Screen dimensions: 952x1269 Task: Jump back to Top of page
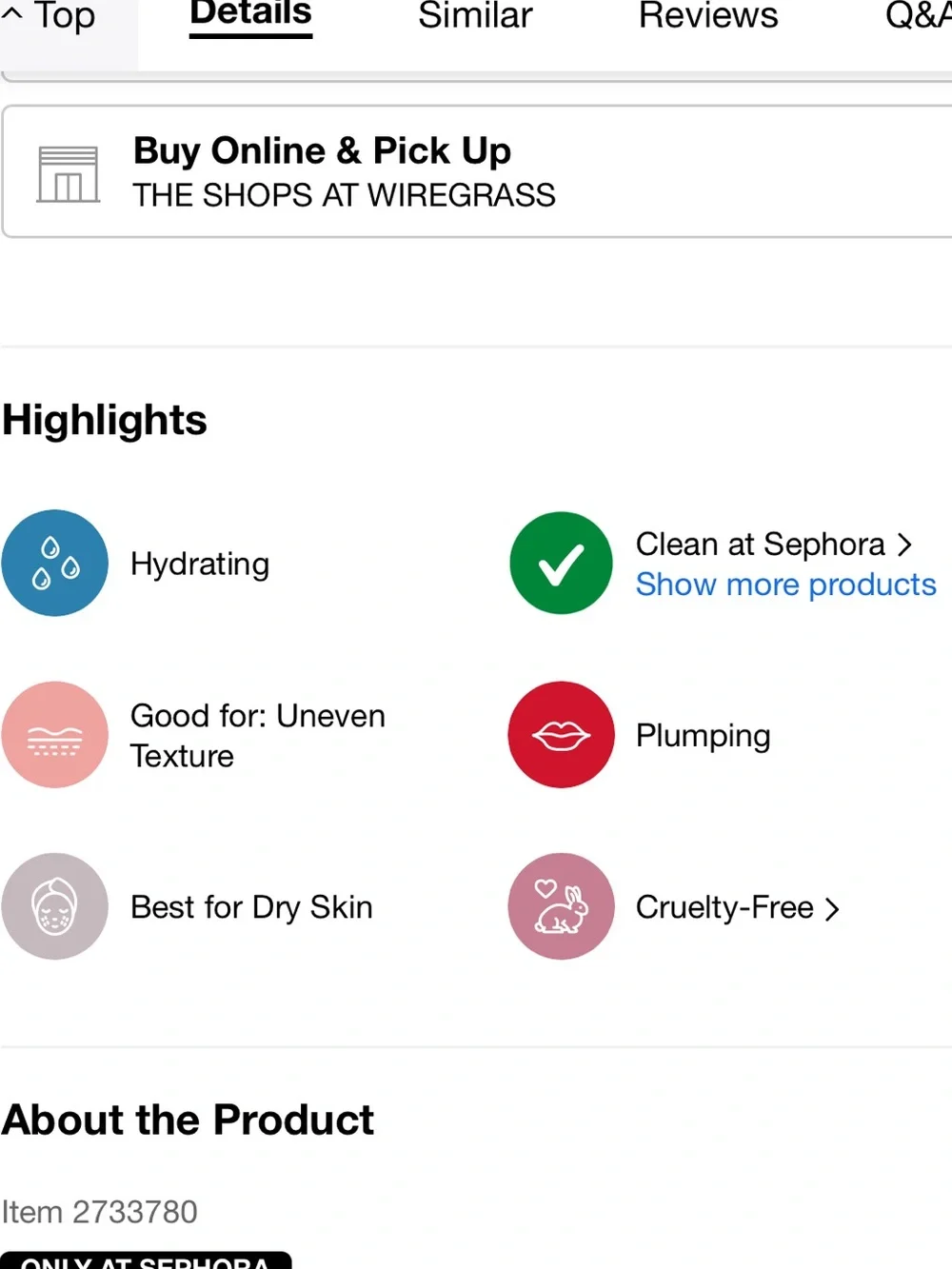(x=65, y=16)
